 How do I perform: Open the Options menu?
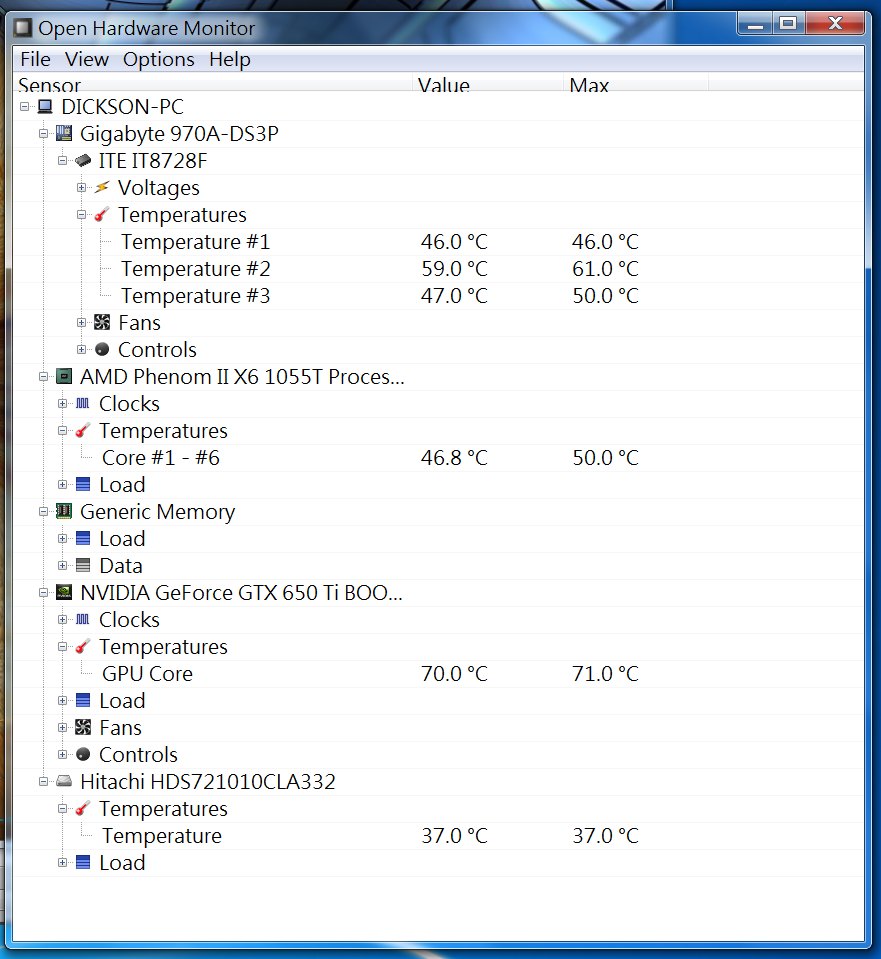tap(158, 59)
